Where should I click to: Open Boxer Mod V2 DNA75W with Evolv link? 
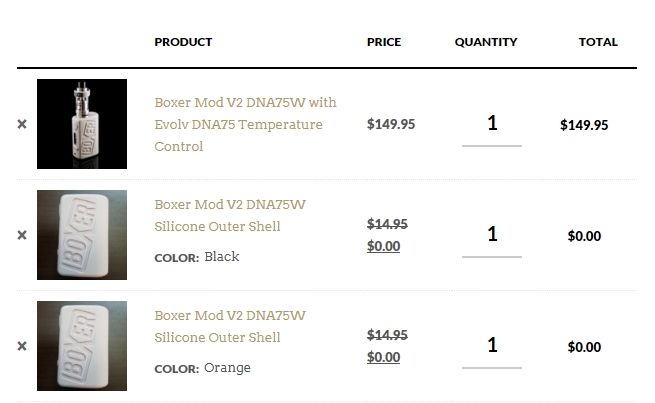point(245,124)
